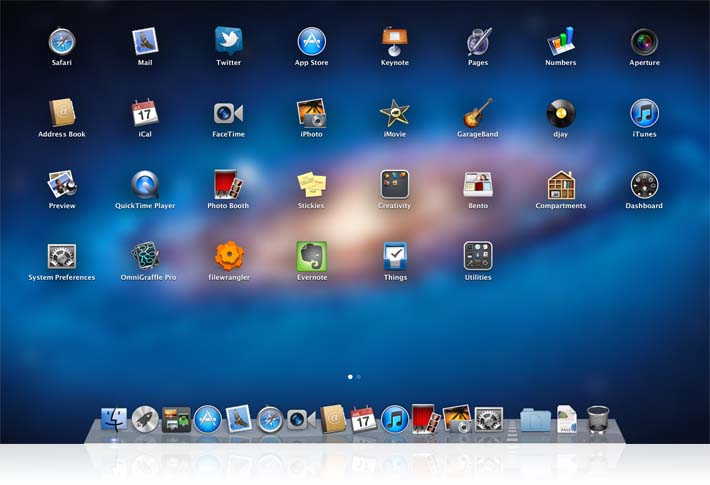Switch to the second Launchpad page dot
Viewport: 710px width, 485px height.
coord(359,377)
